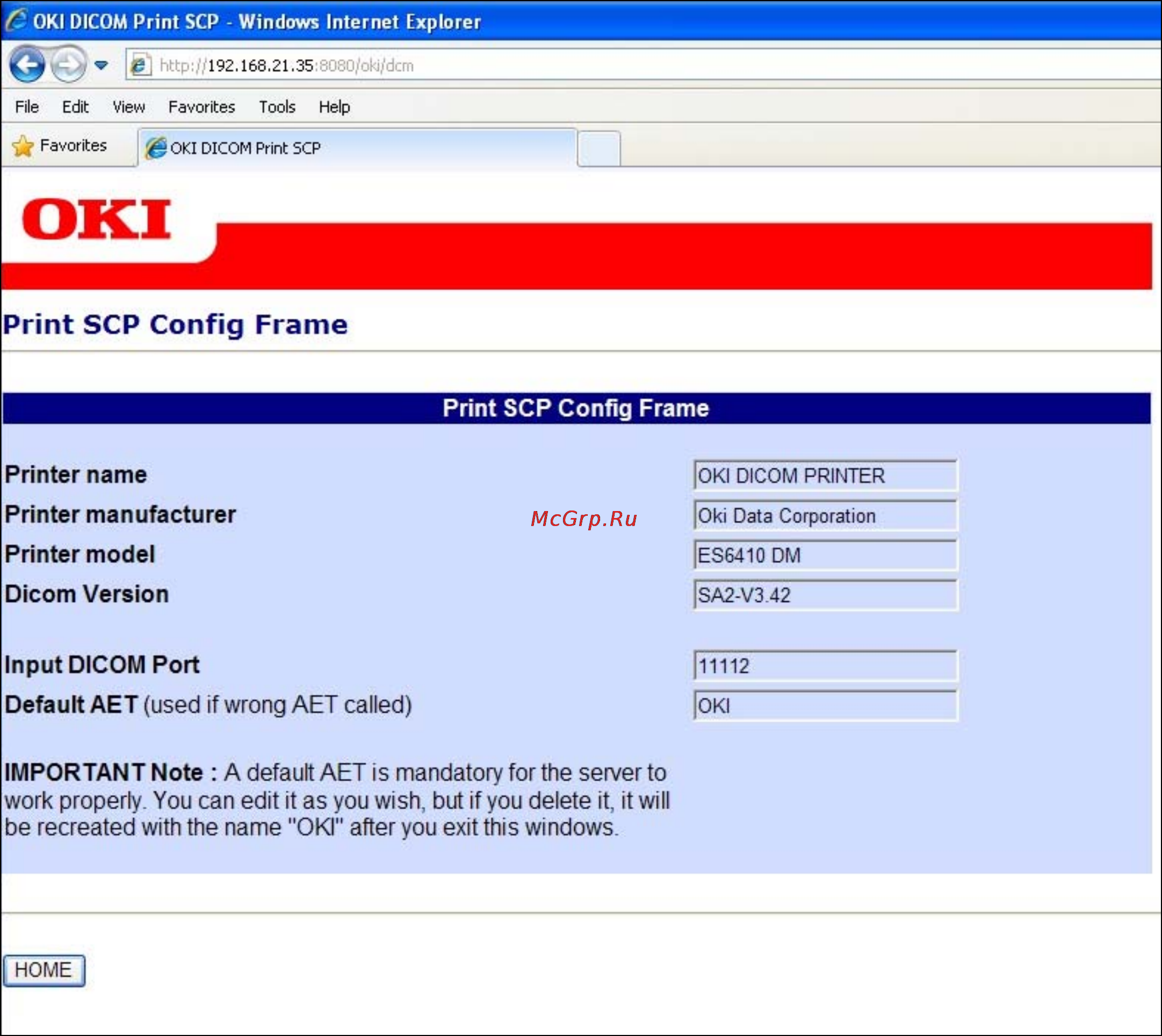This screenshot has width=1162, height=1036.
Task: Click the Dicom Version field
Action: pos(825,595)
